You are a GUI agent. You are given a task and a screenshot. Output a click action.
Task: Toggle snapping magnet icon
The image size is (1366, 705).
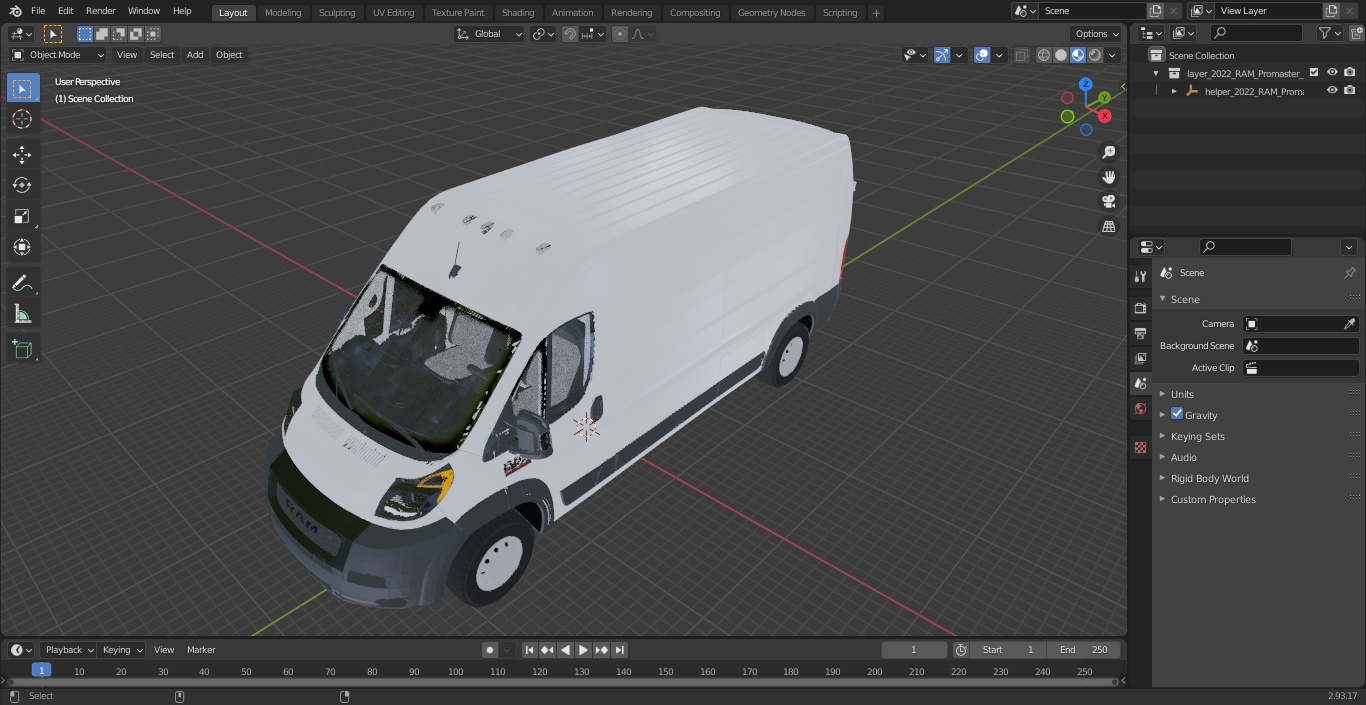click(x=570, y=34)
